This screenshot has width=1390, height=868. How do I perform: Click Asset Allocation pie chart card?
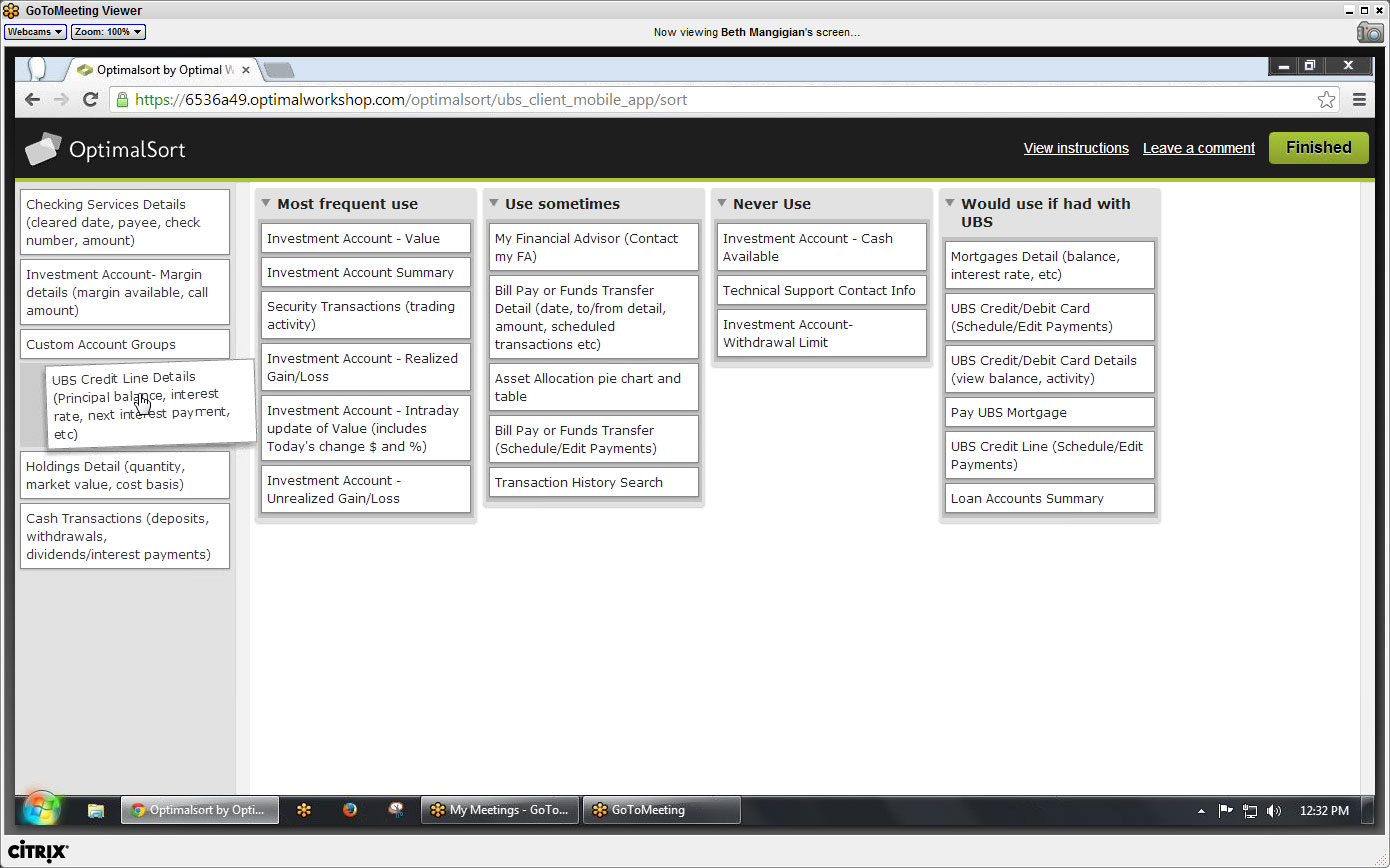(x=594, y=387)
